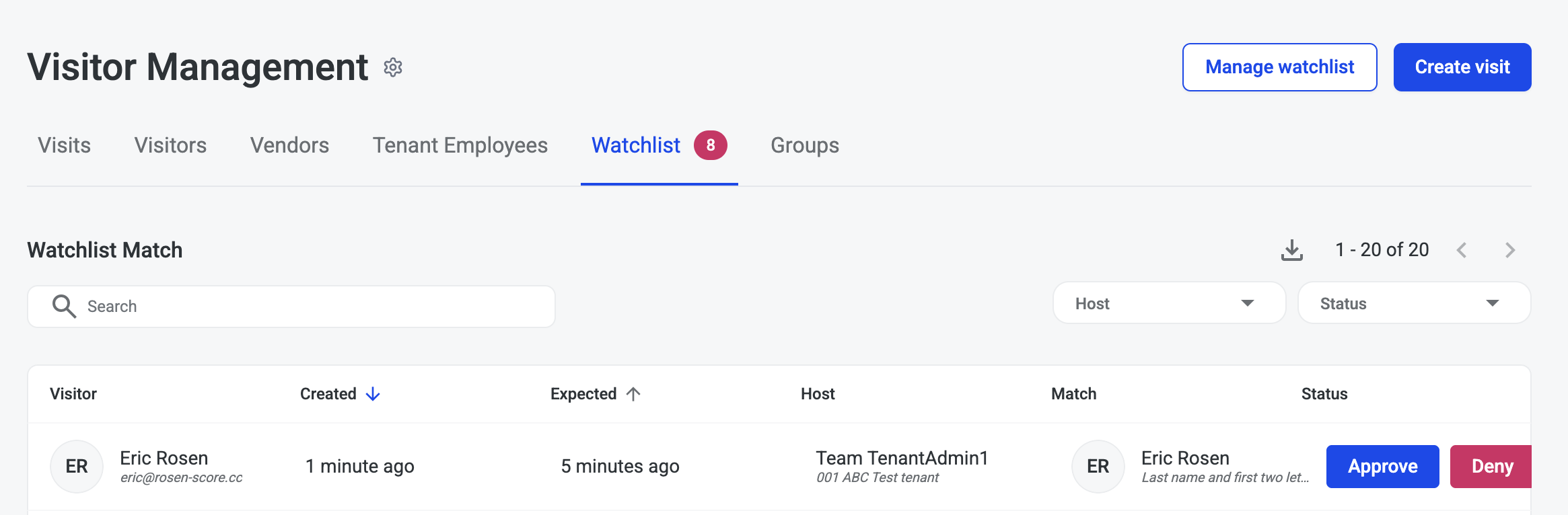Download the watchlist match export
This screenshot has width=1568, height=515.
[1291, 250]
